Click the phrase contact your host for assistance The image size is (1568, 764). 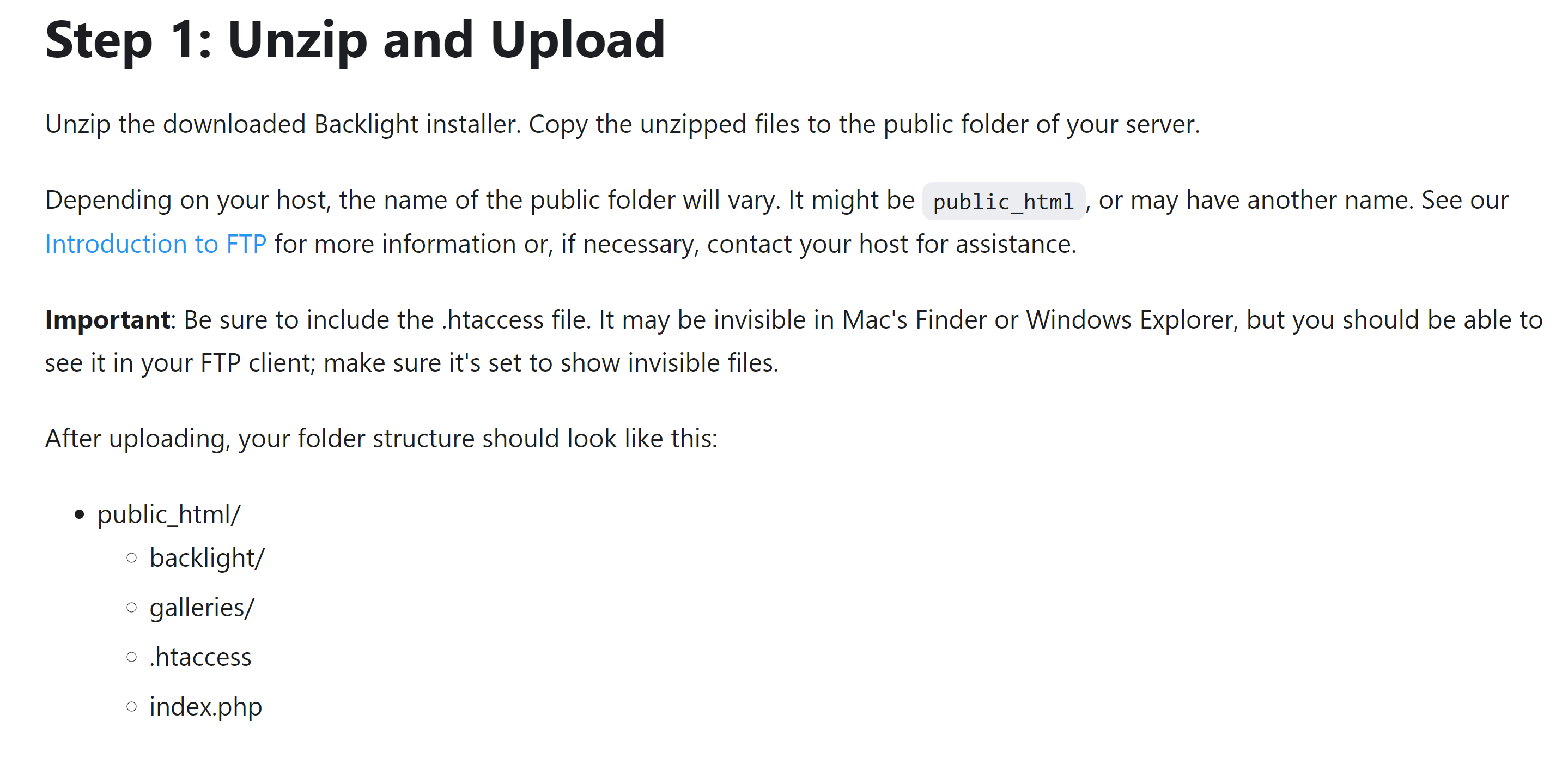(x=891, y=244)
